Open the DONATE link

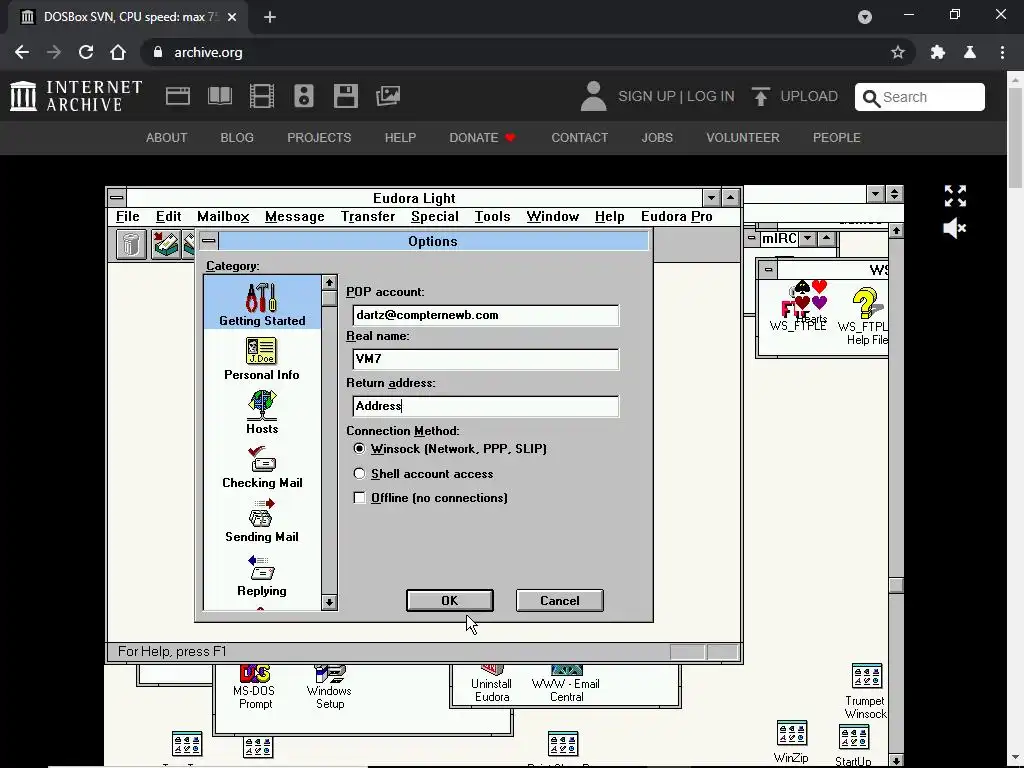point(482,138)
